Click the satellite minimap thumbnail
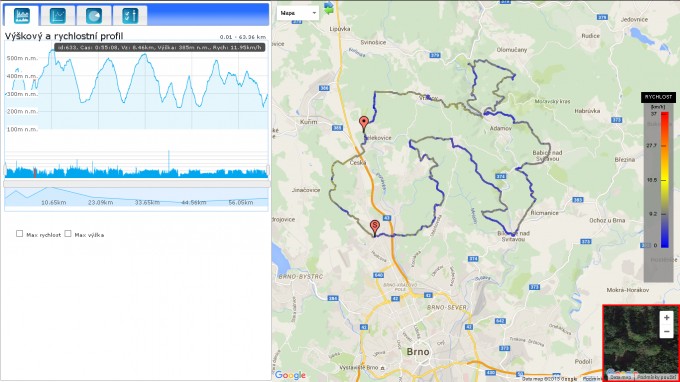This screenshot has height=382, width=680. point(641,343)
